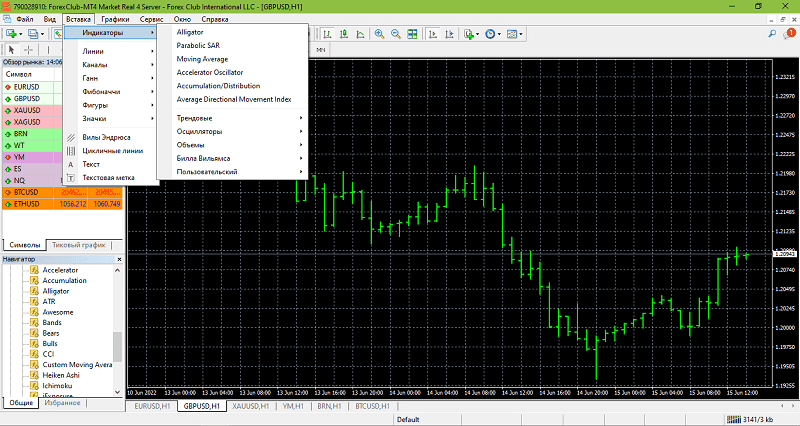Zoom in on the chart

379,34
